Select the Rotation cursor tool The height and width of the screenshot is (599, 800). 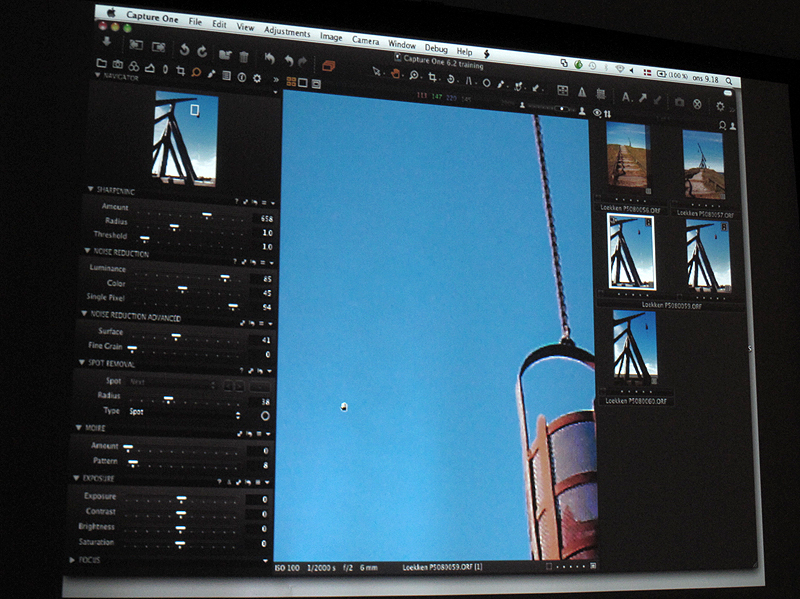pos(451,79)
